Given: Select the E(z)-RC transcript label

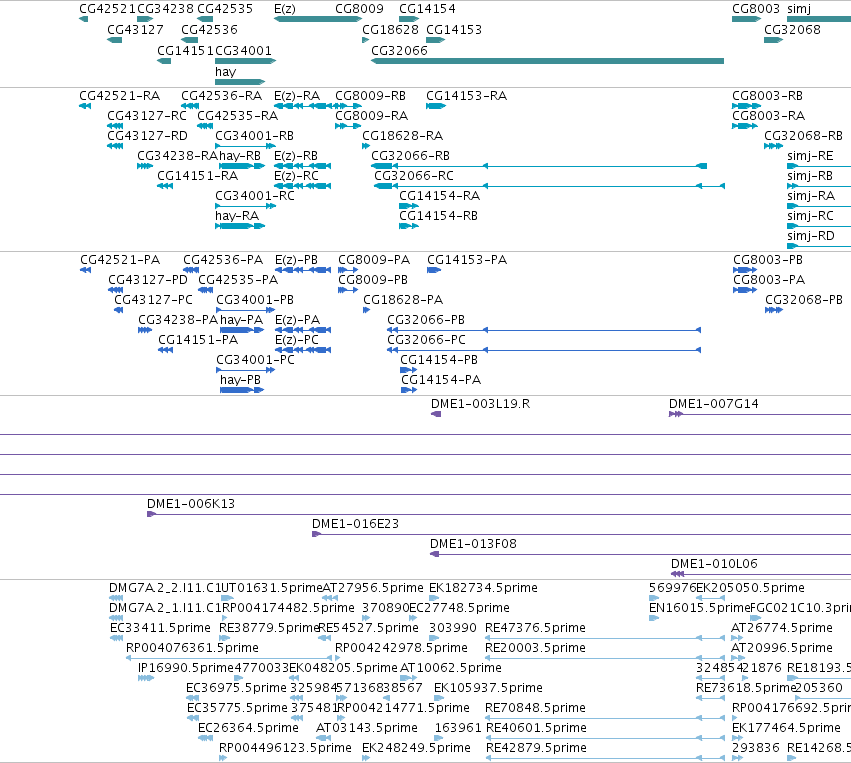Looking at the screenshot, I should (x=296, y=176).
